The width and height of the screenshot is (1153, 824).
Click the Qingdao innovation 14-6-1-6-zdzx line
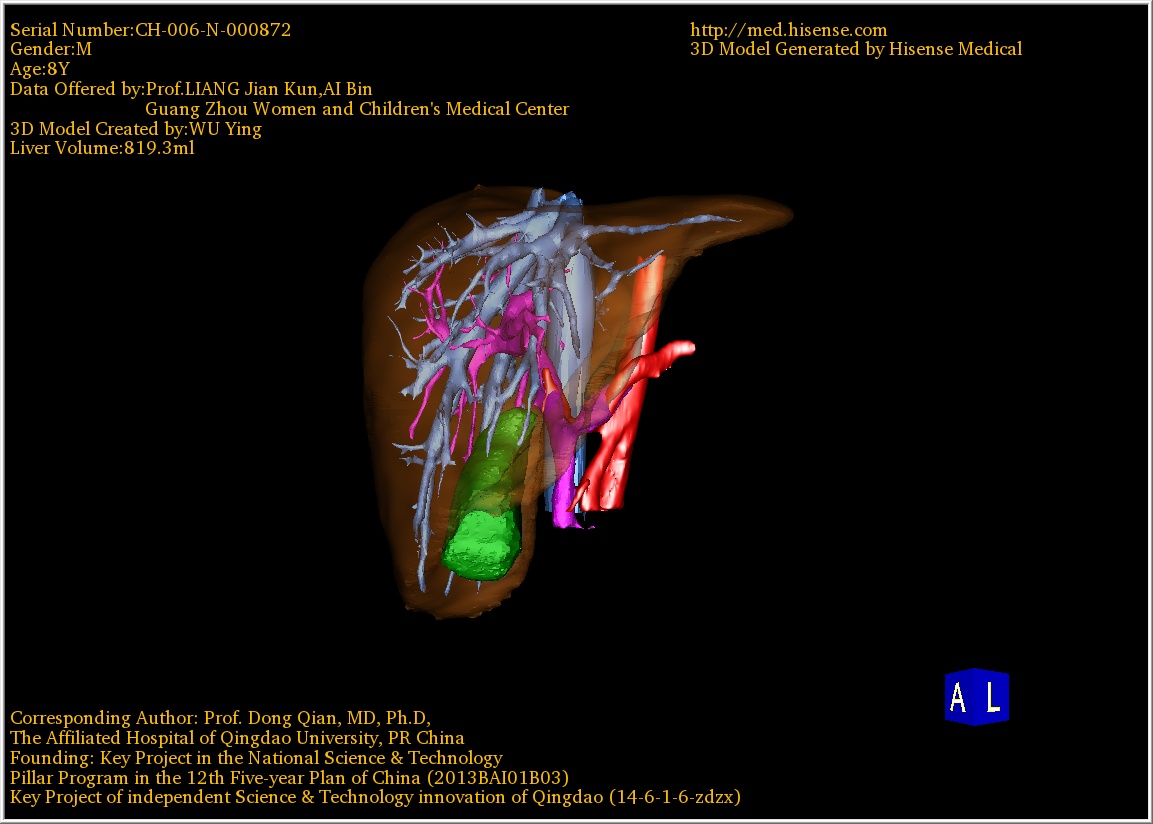tap(375, 798)
